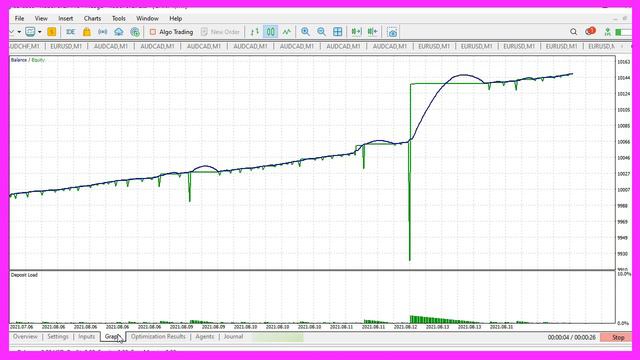Open the Help menu

tap(176, 18)
